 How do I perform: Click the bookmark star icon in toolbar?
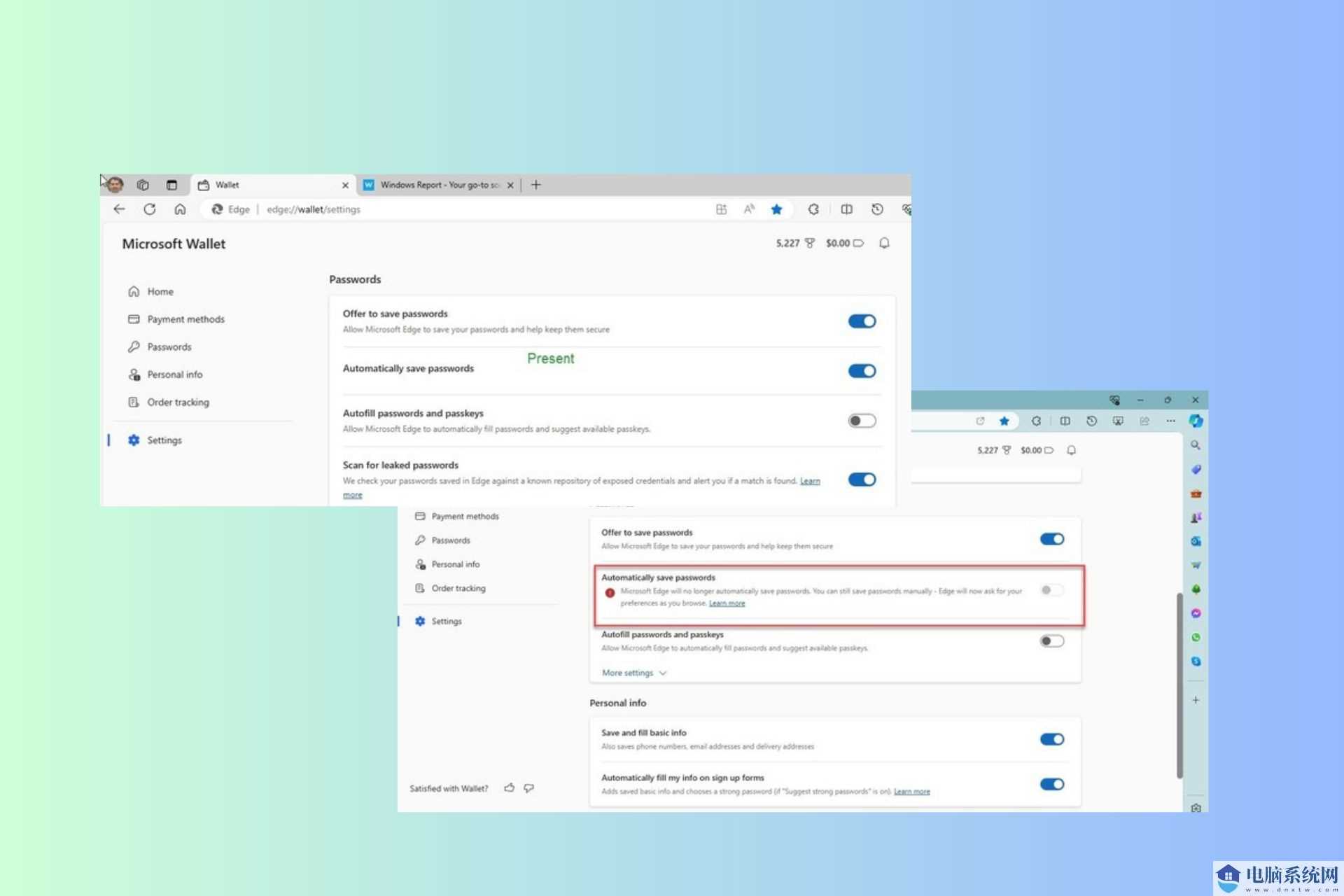pos(777,209)
